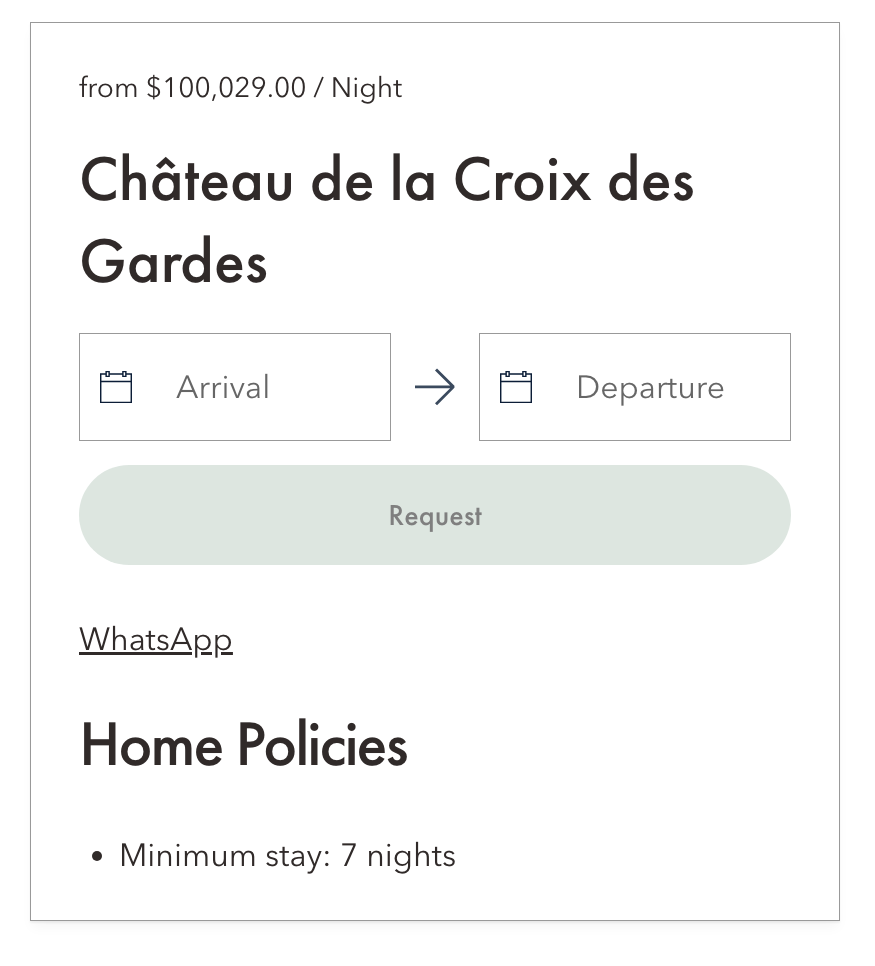Click the 'Departure' placeholder text
Screen dimensions: 875x966
tap(650, 387)
